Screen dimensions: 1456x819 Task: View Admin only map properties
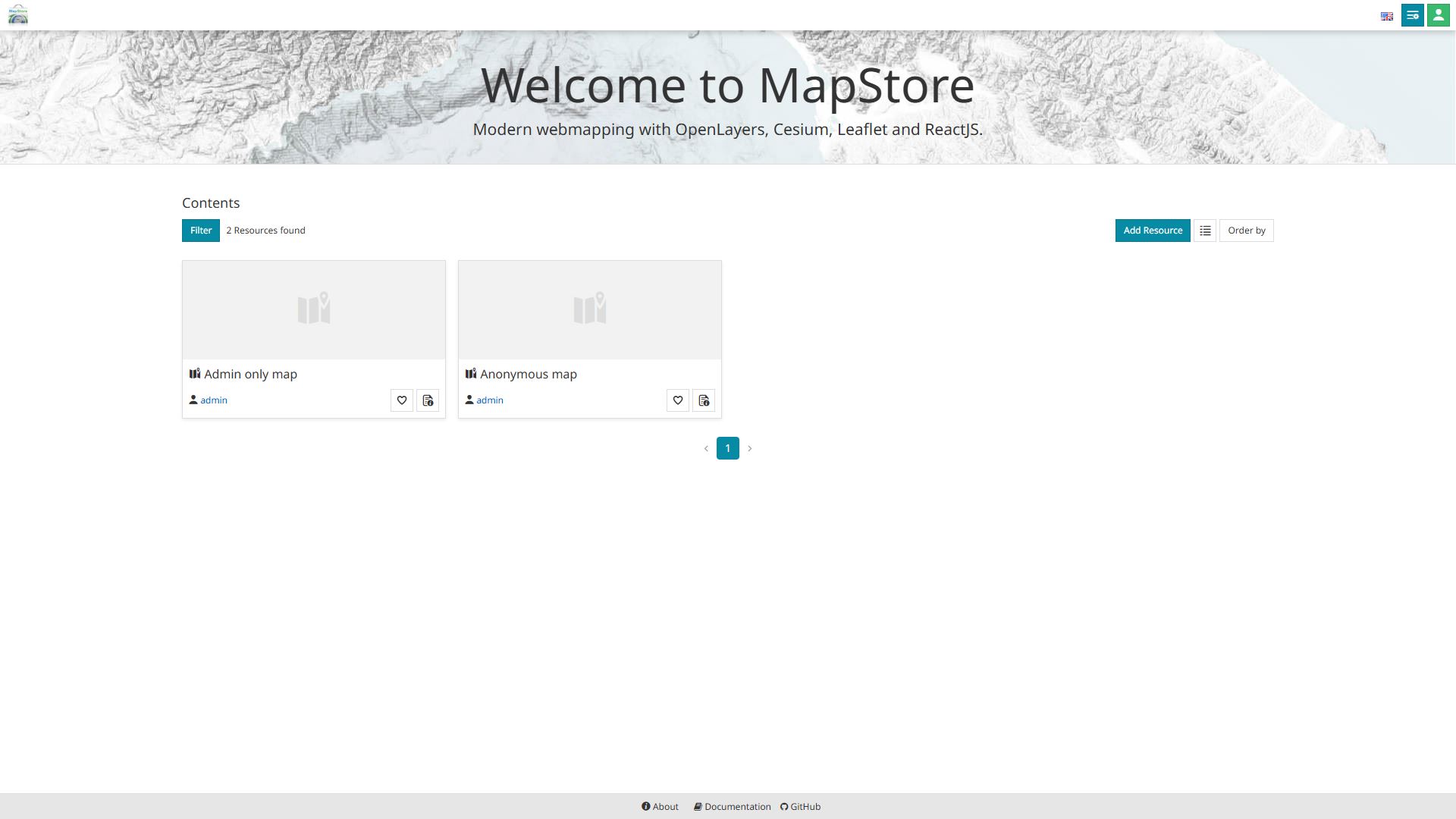(428, 400)
